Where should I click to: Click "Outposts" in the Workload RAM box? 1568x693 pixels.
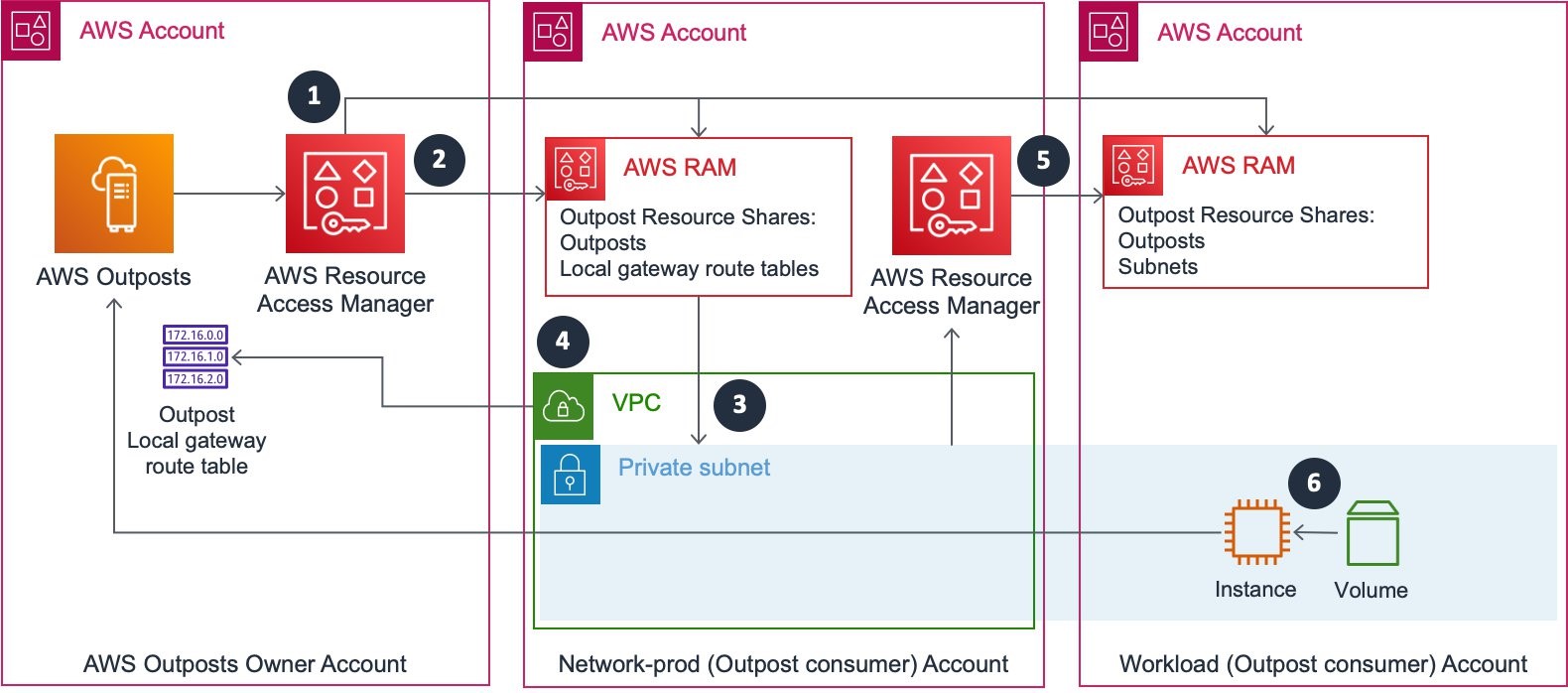1161,241
